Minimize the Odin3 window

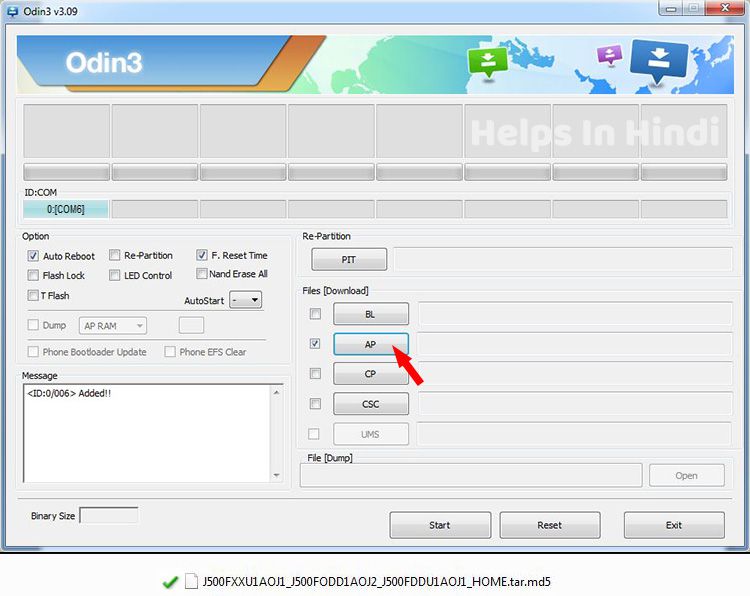click(671, 8)
